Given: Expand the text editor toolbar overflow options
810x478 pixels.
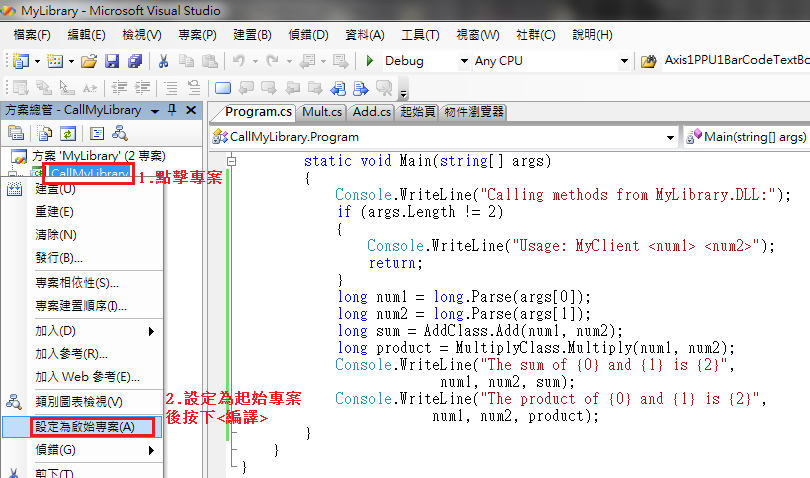Looking at the screenshot, I should (403, 93).
